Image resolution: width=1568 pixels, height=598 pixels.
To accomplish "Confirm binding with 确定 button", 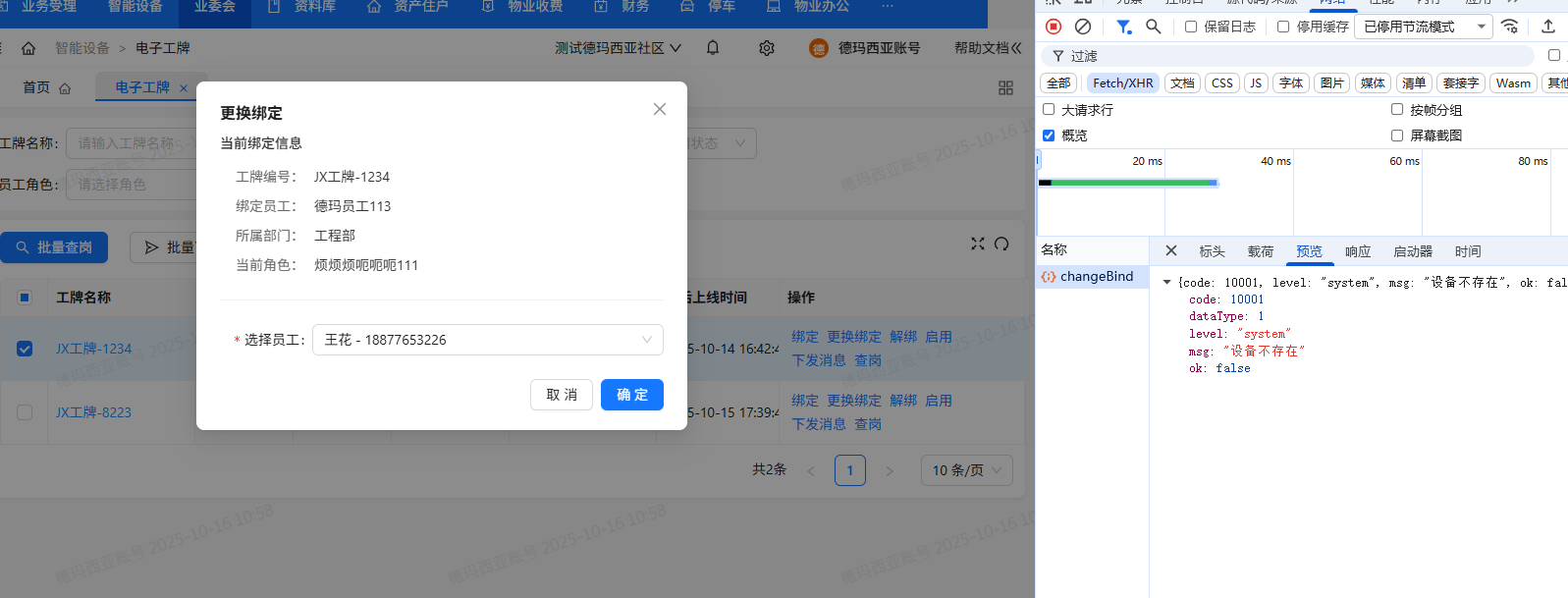I will [632, 395].
